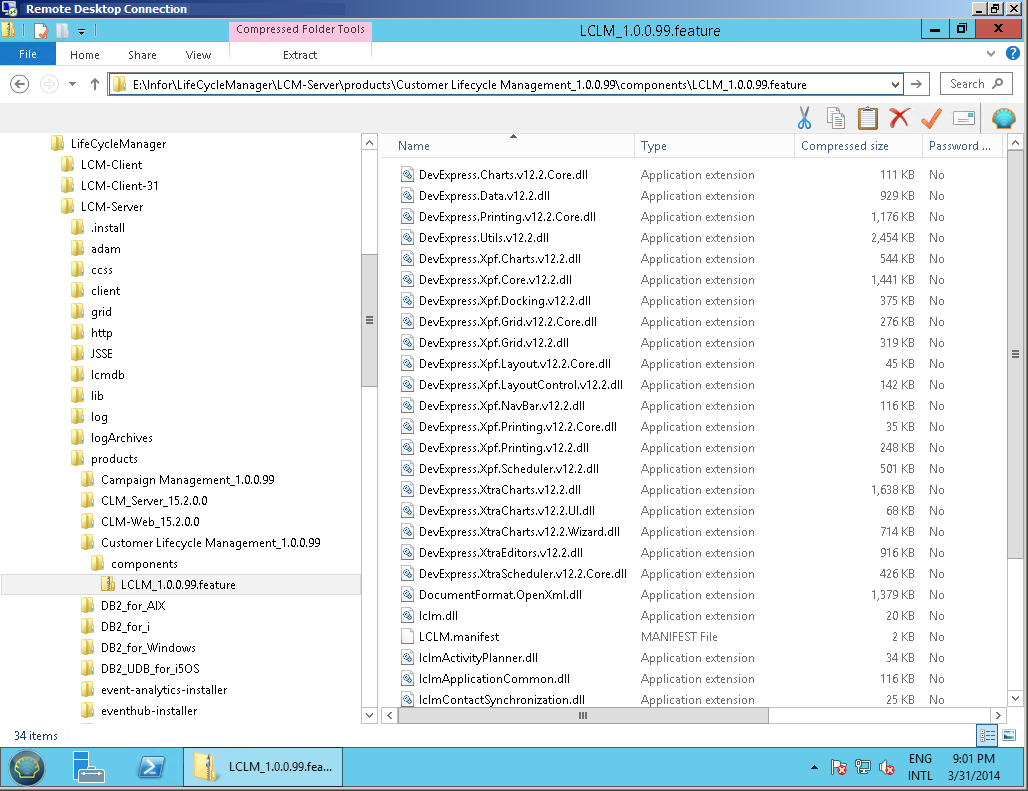Expand the ribbon with the chevron
The width and height of the screenshot is (1028, 791).
990,54
